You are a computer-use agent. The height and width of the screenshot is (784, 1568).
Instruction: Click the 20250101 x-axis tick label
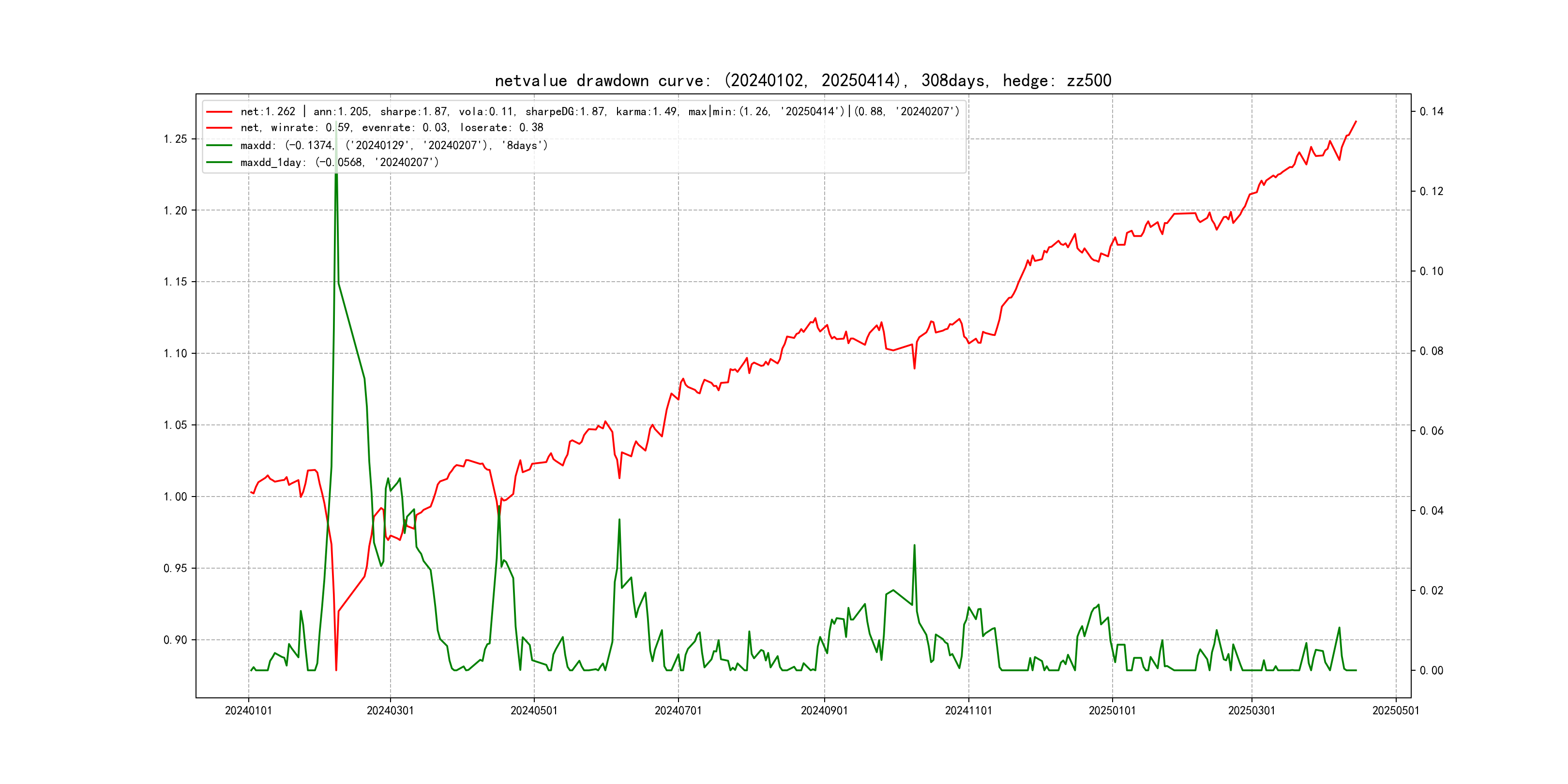[x=1112, y=711]
